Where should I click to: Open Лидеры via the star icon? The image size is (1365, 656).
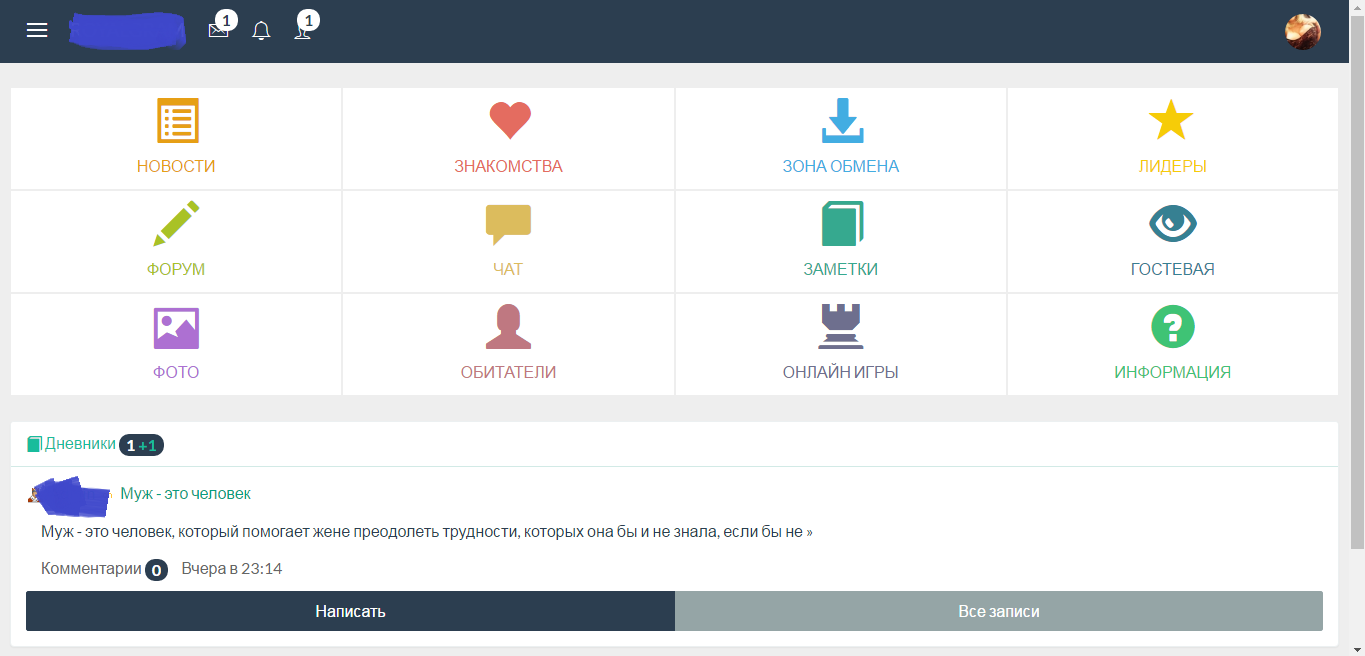click(x=1171, y=121)
